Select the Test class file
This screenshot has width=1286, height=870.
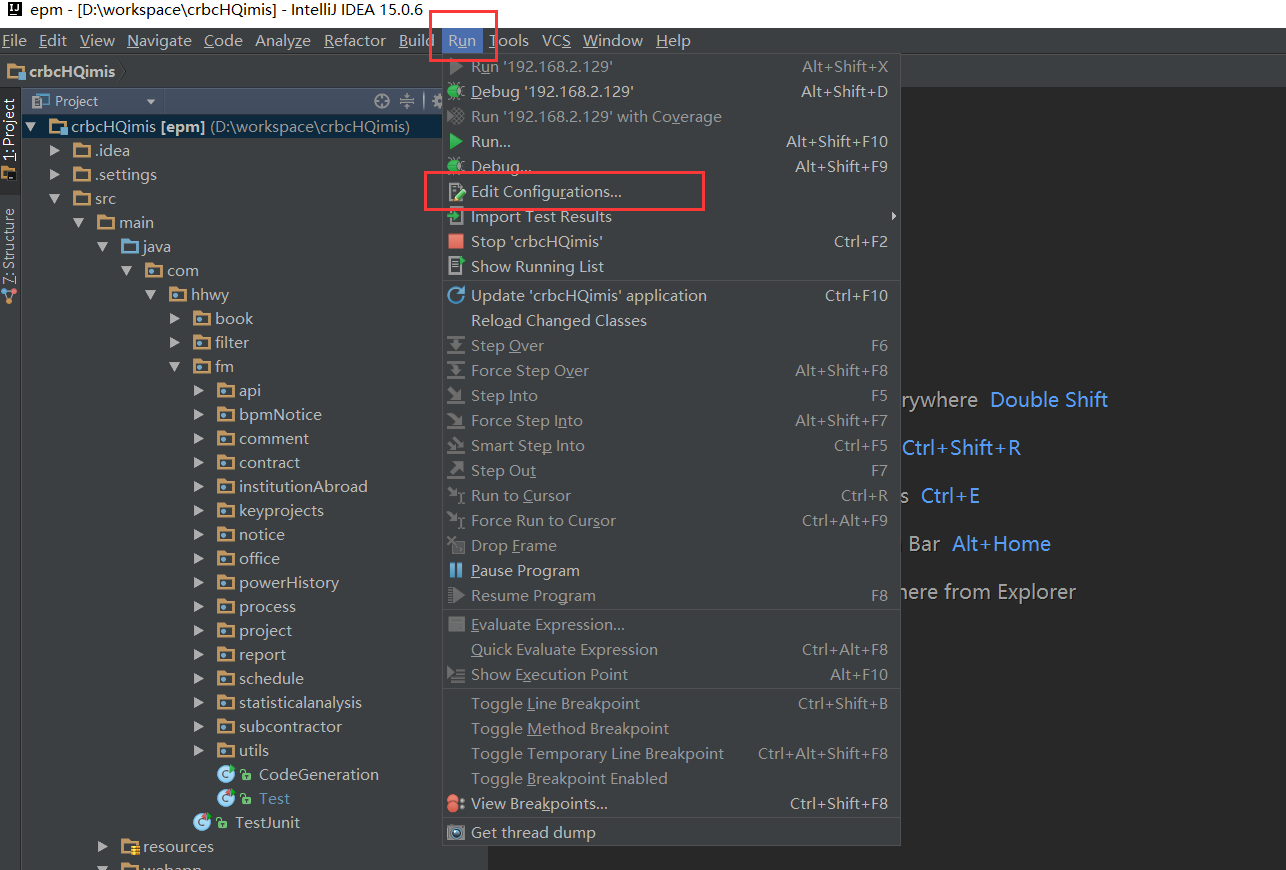tap(274, 799)
